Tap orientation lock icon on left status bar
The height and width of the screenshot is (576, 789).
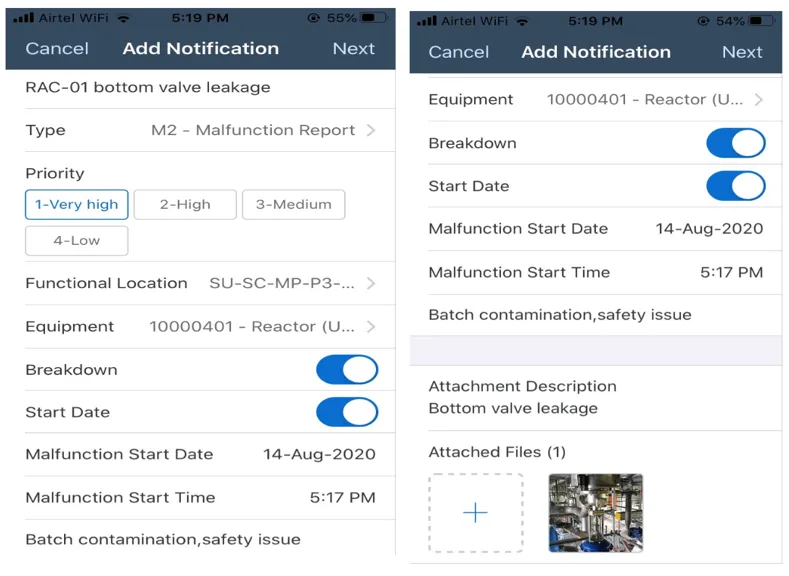coord(313,18)
